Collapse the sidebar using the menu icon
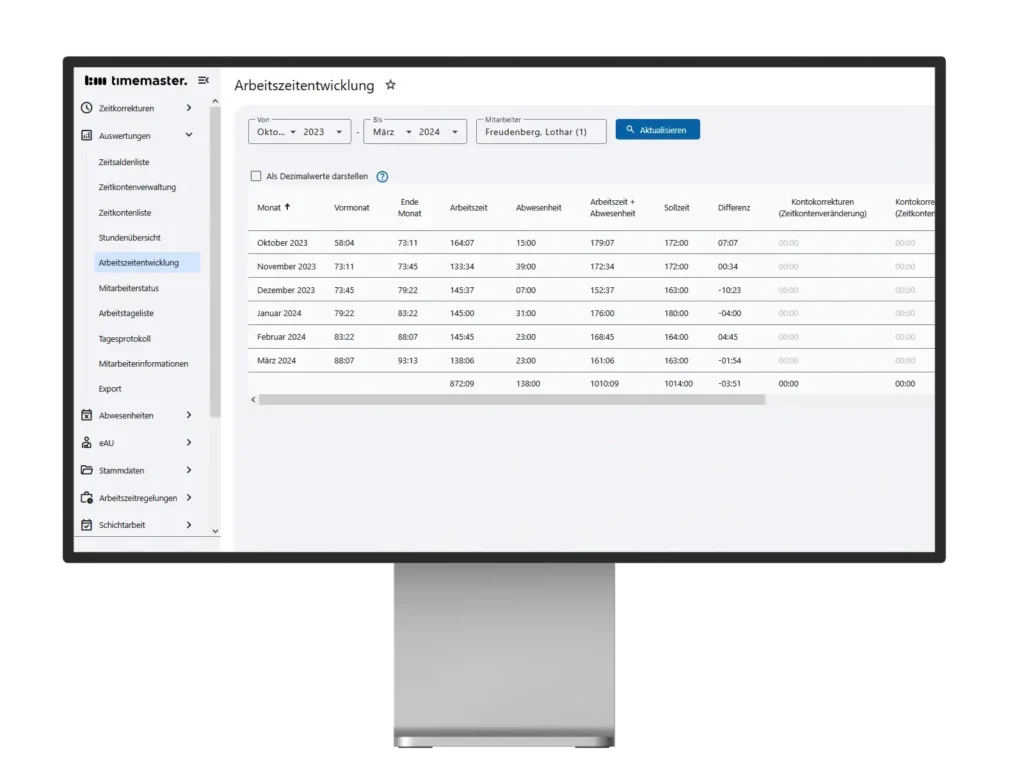 pos(204,80)
